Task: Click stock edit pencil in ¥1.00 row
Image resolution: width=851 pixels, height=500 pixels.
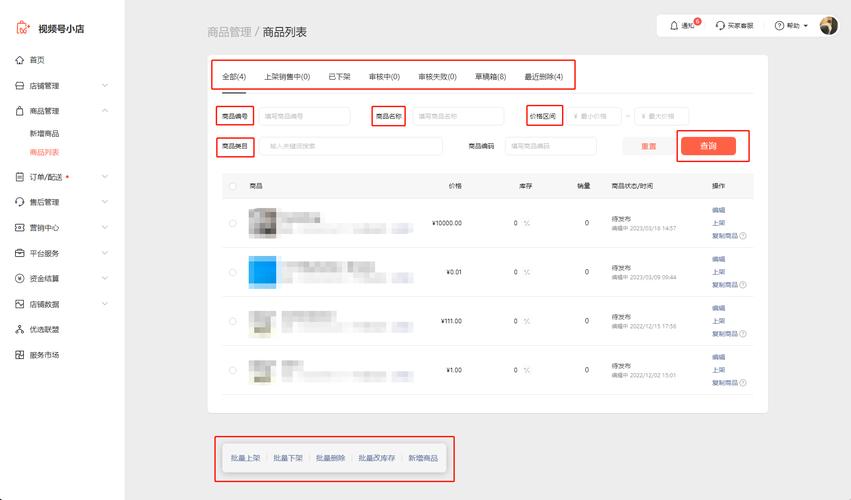Action: [526, 370]
